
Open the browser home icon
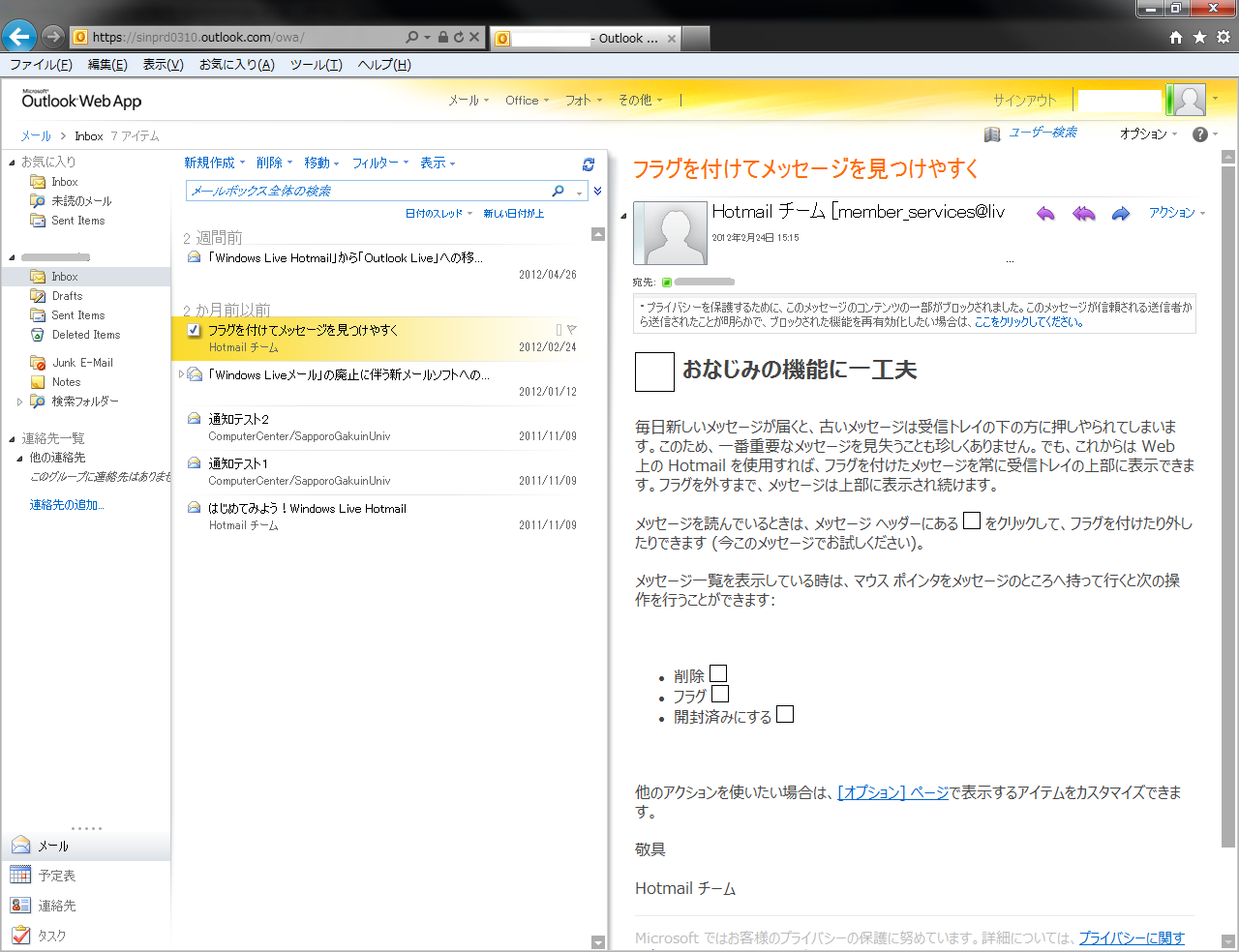click(1176, 37)
